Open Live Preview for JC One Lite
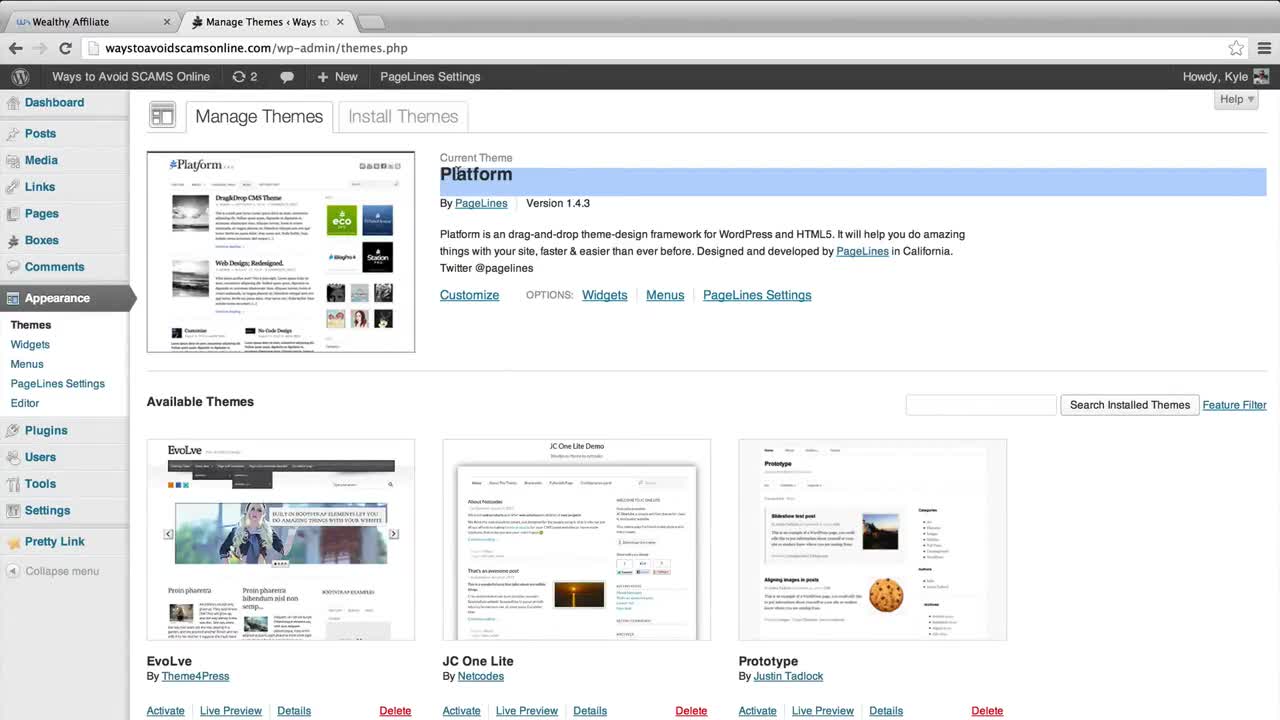Screen dimensions: 1280x720 pos(527,711)
